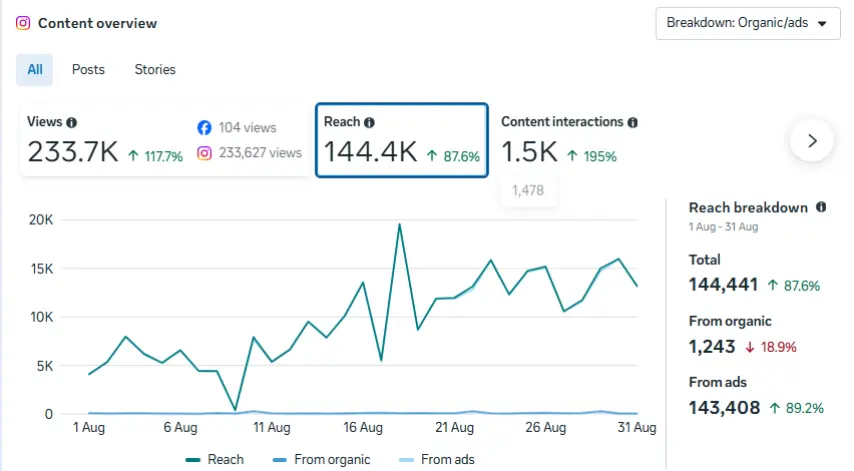Click the 11 Aug x-axis label
The image size is (854, 471).
(271, 428)
